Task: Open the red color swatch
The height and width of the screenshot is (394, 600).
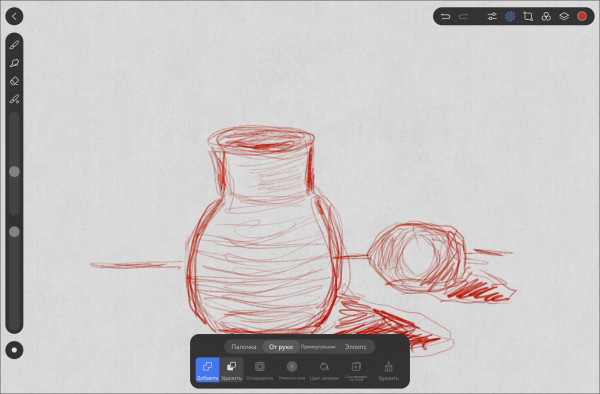Action: pos(582,16)
